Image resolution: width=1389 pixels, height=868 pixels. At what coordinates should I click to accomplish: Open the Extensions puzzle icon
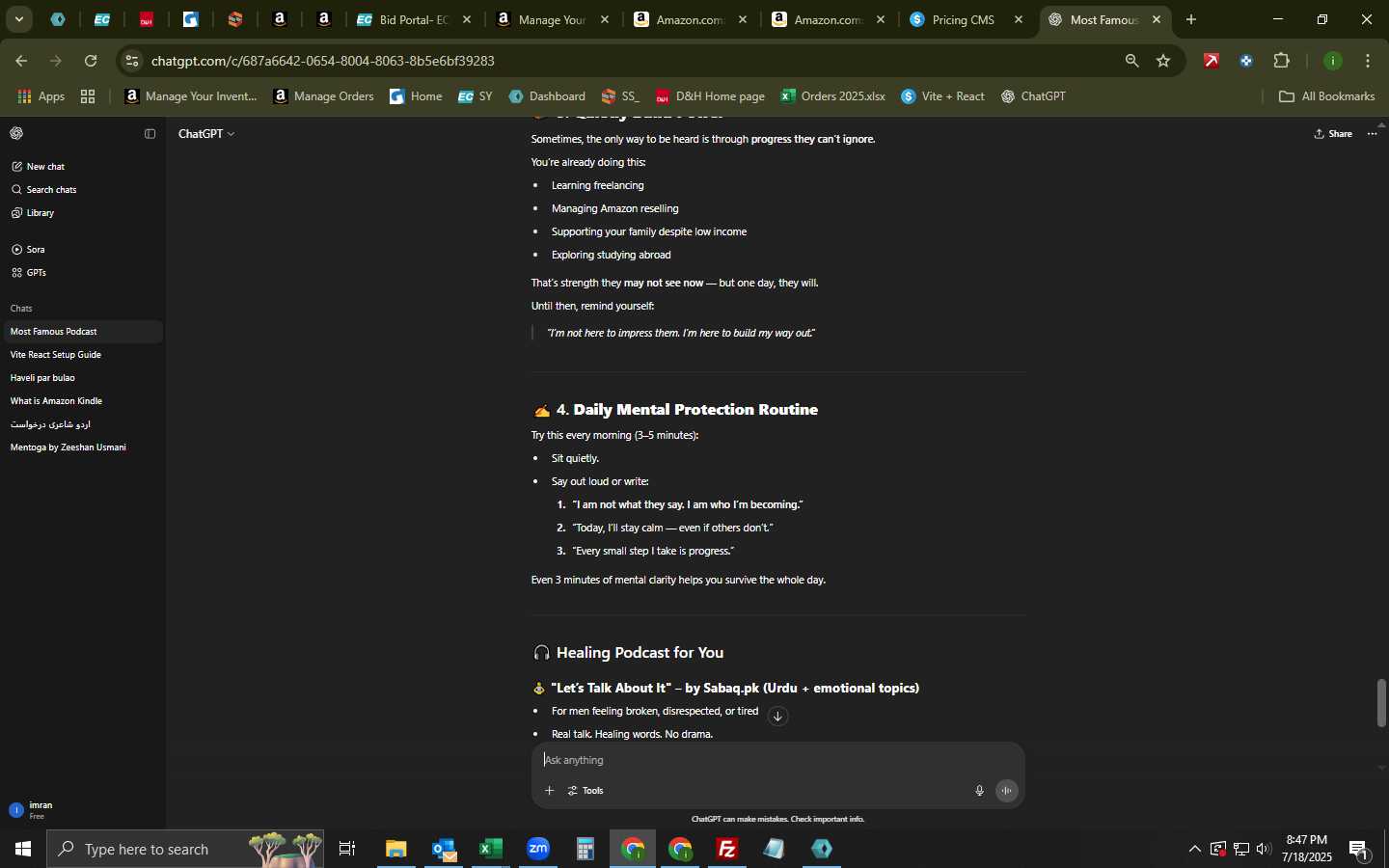(x=1282, y=61)
